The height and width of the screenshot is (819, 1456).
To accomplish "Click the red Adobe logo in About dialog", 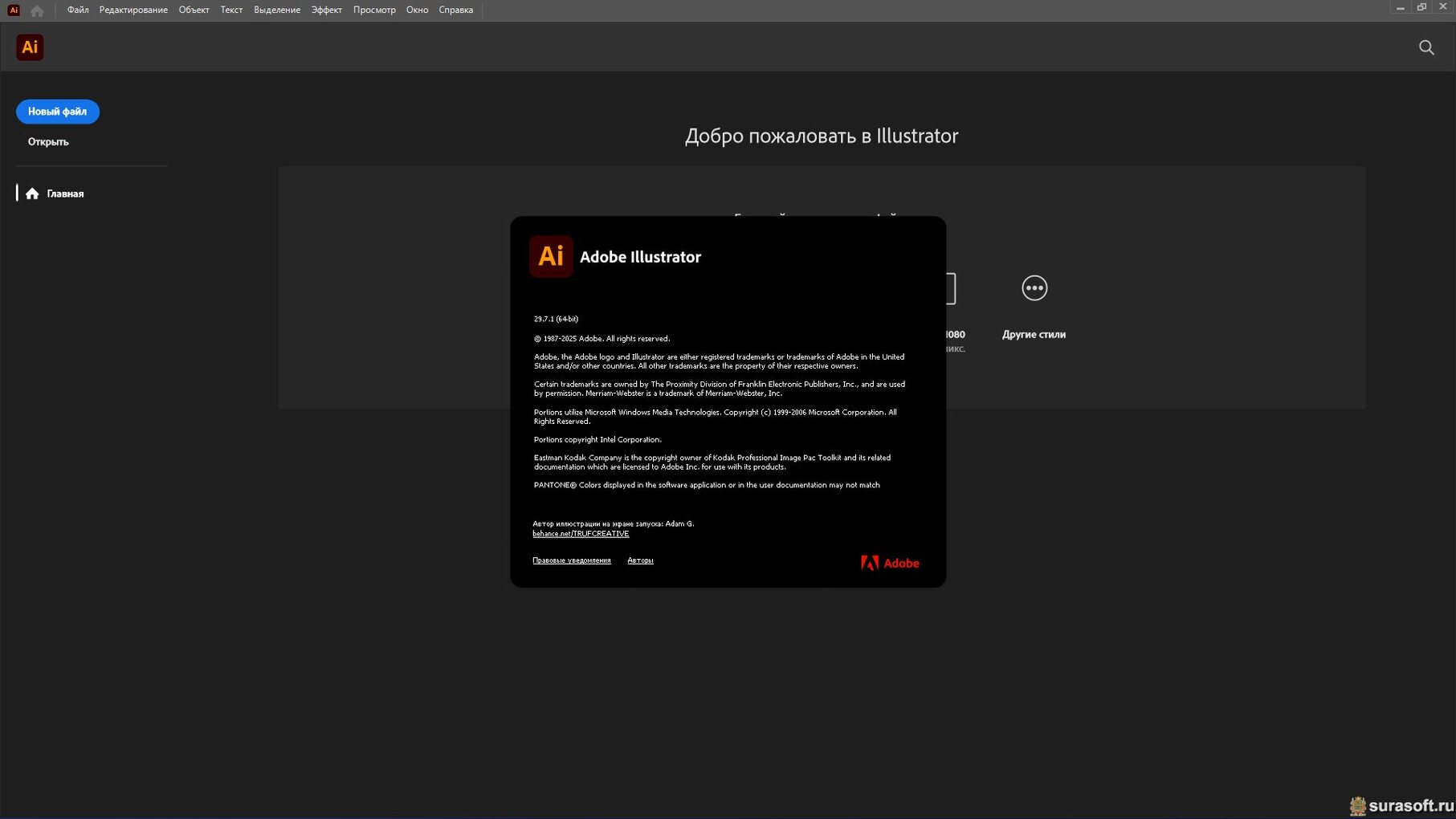I will (x=890, y=563).
